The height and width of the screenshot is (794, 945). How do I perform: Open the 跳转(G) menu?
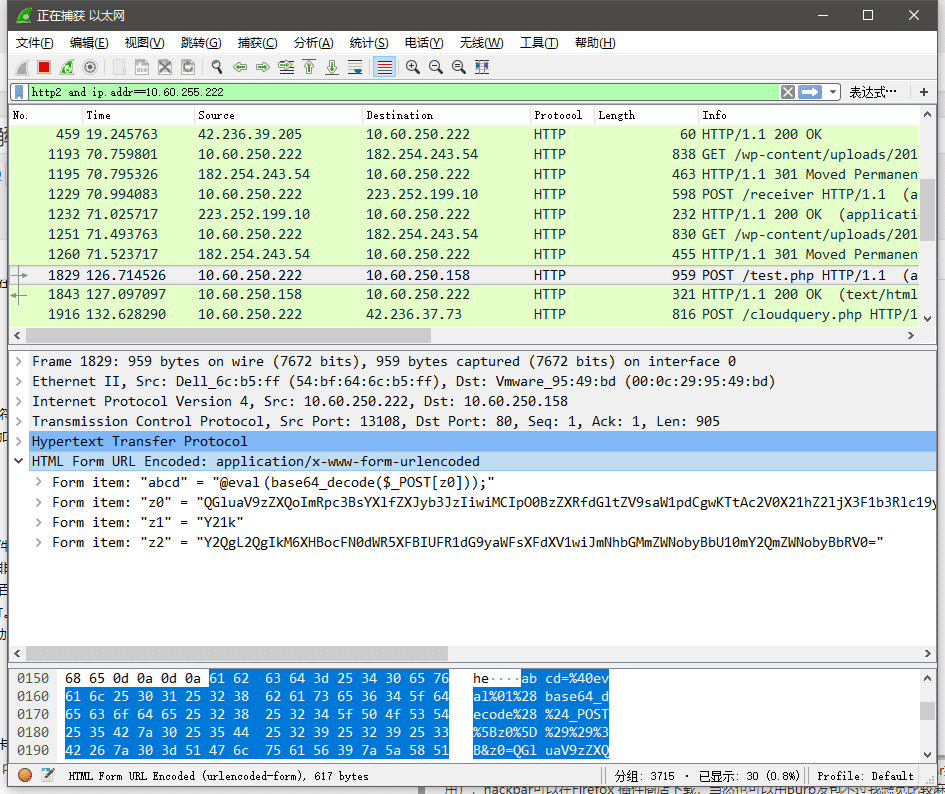(x=201, y=43)
